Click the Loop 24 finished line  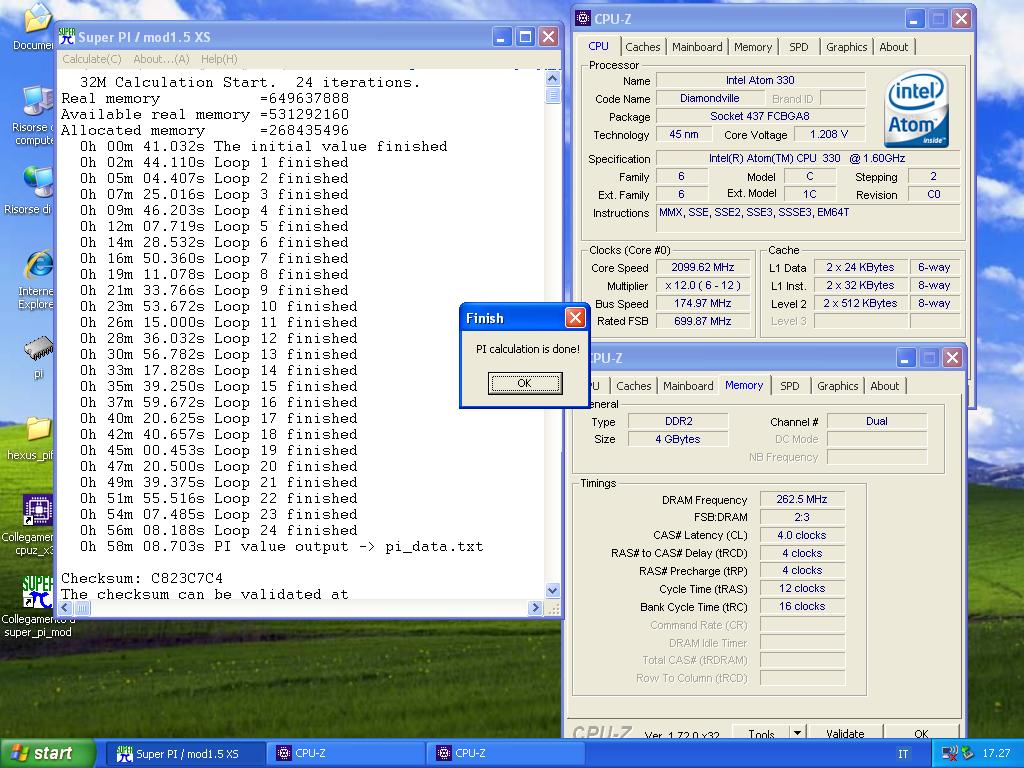click(x=219, y=530)
